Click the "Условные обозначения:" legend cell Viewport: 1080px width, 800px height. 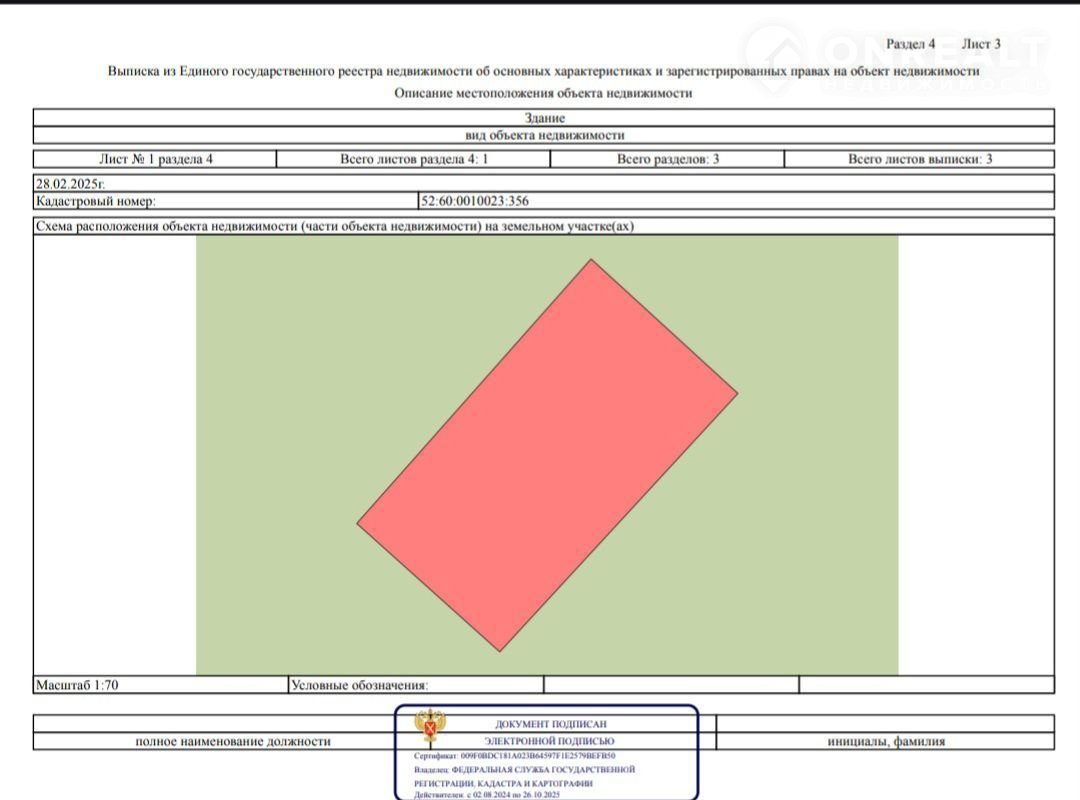(x=359, y=685)
